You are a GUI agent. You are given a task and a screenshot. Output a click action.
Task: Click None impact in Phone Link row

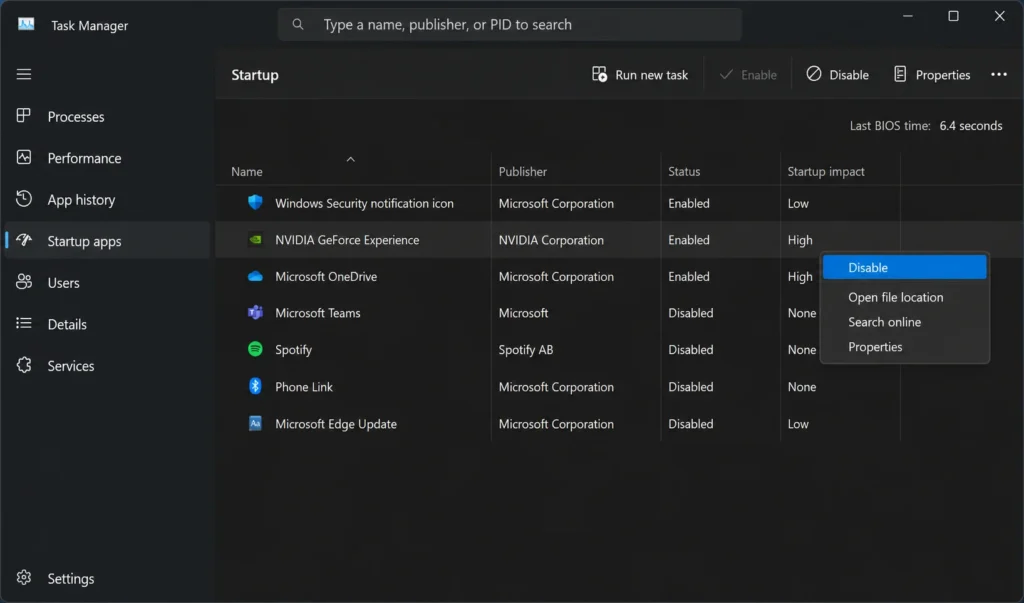point(801,387)
